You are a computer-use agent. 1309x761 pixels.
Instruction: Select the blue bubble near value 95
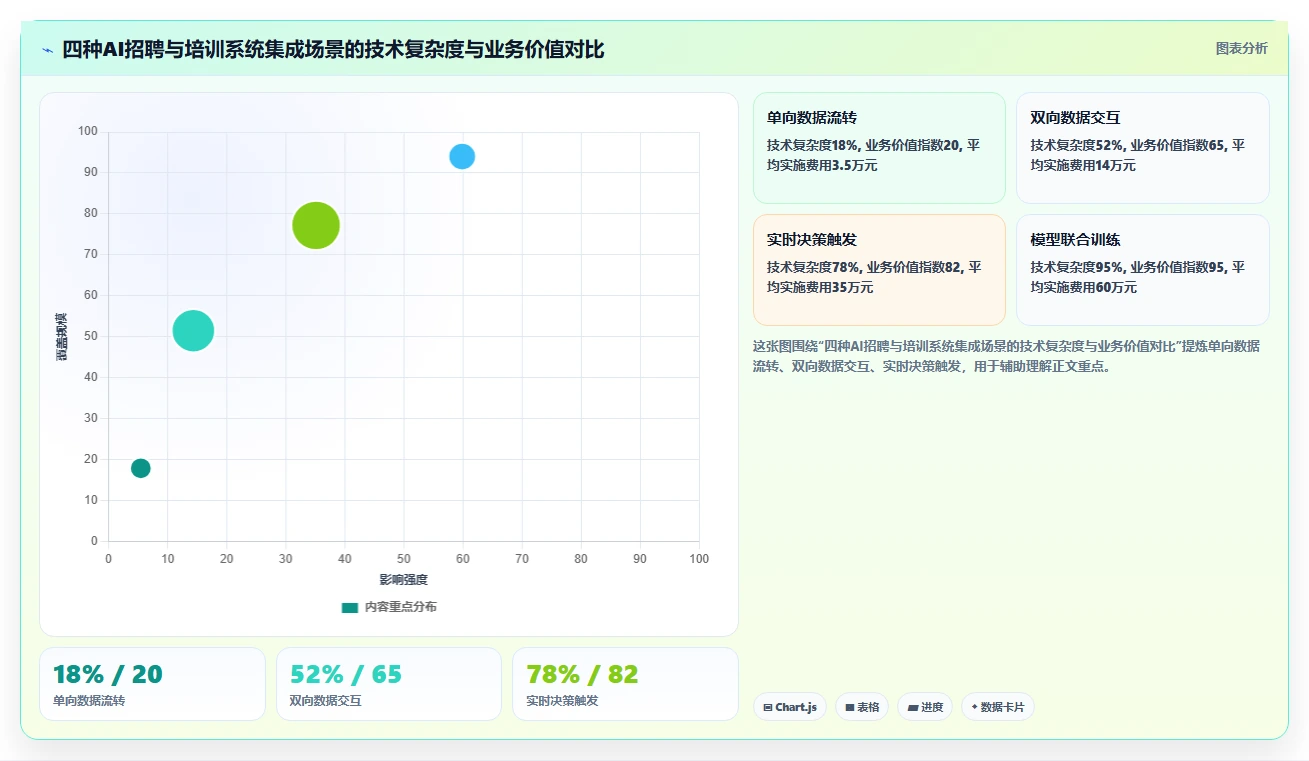pos(462,157)
